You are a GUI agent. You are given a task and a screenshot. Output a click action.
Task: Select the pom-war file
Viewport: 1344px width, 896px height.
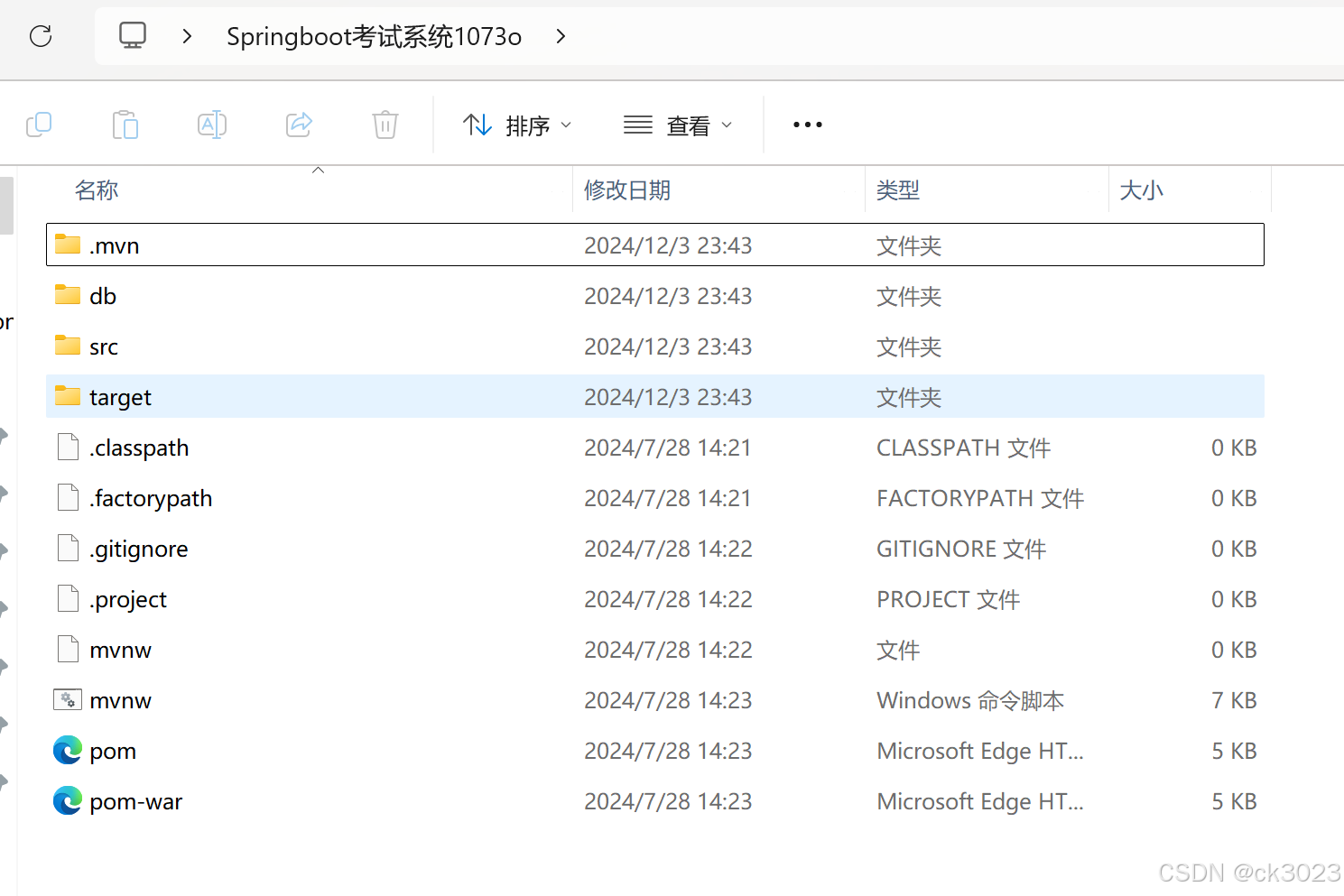pos(135,800)
